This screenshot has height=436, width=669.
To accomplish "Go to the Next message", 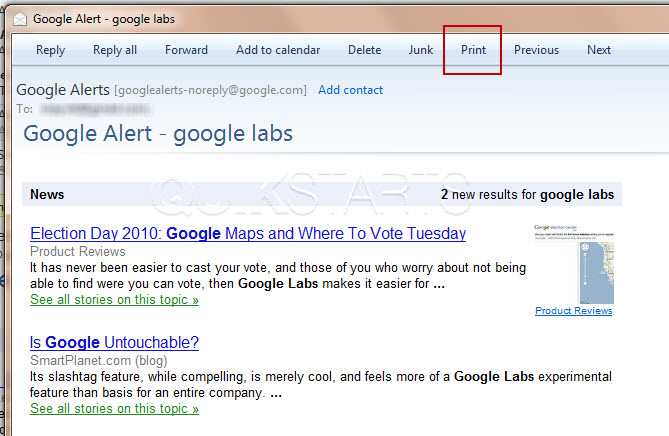I will [x=599, y=50].
